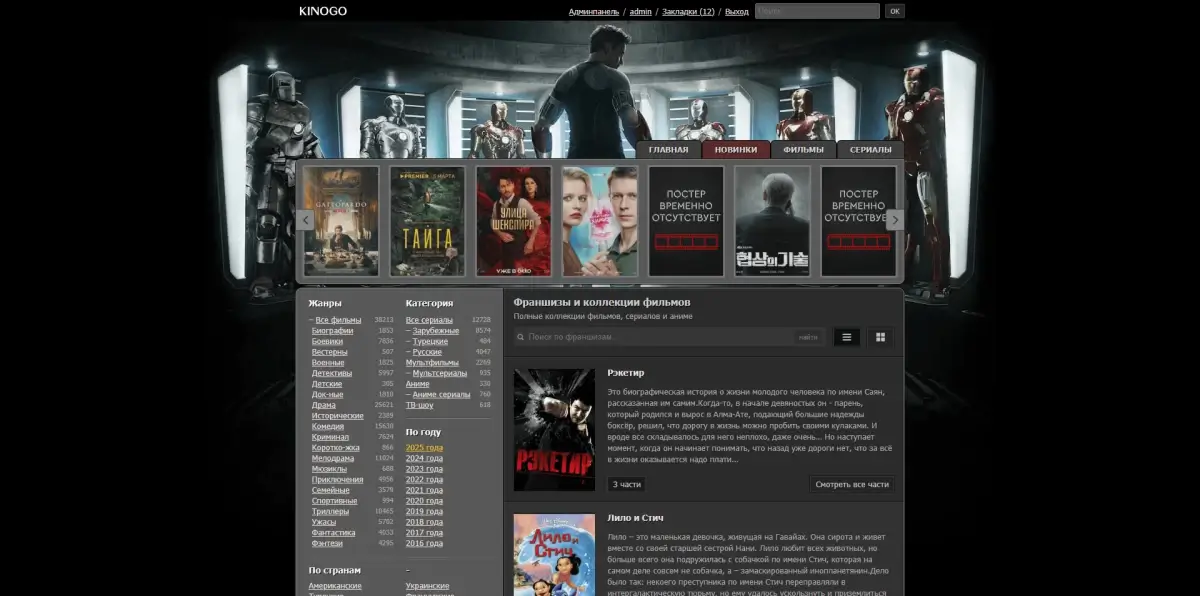
Task: Select the Военные genre
Action: tap(329, 362)
